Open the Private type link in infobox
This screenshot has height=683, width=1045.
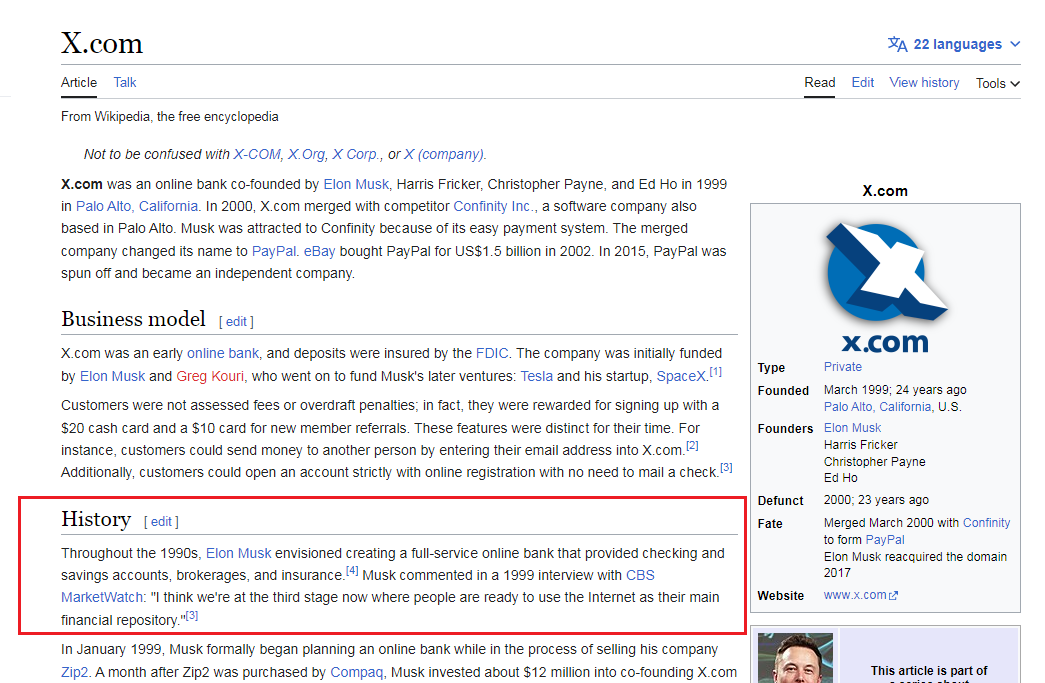pos(842,367)
